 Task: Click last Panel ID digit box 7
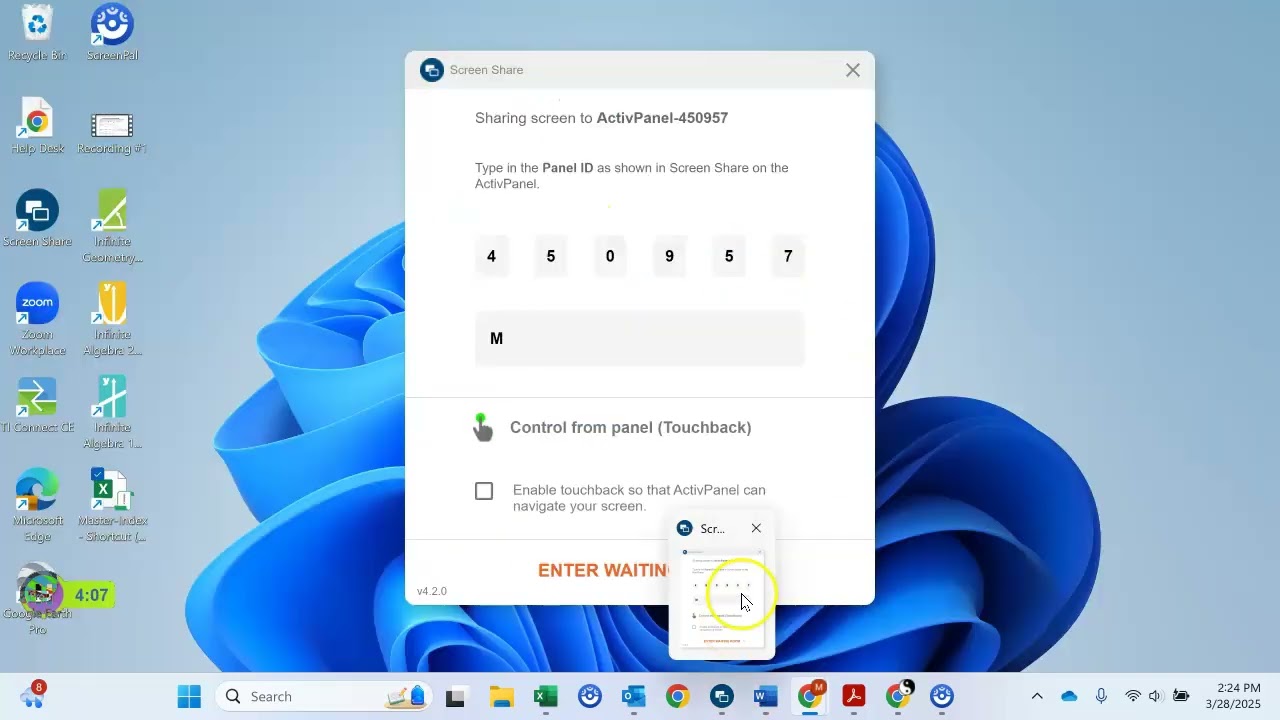coord(788,256)
